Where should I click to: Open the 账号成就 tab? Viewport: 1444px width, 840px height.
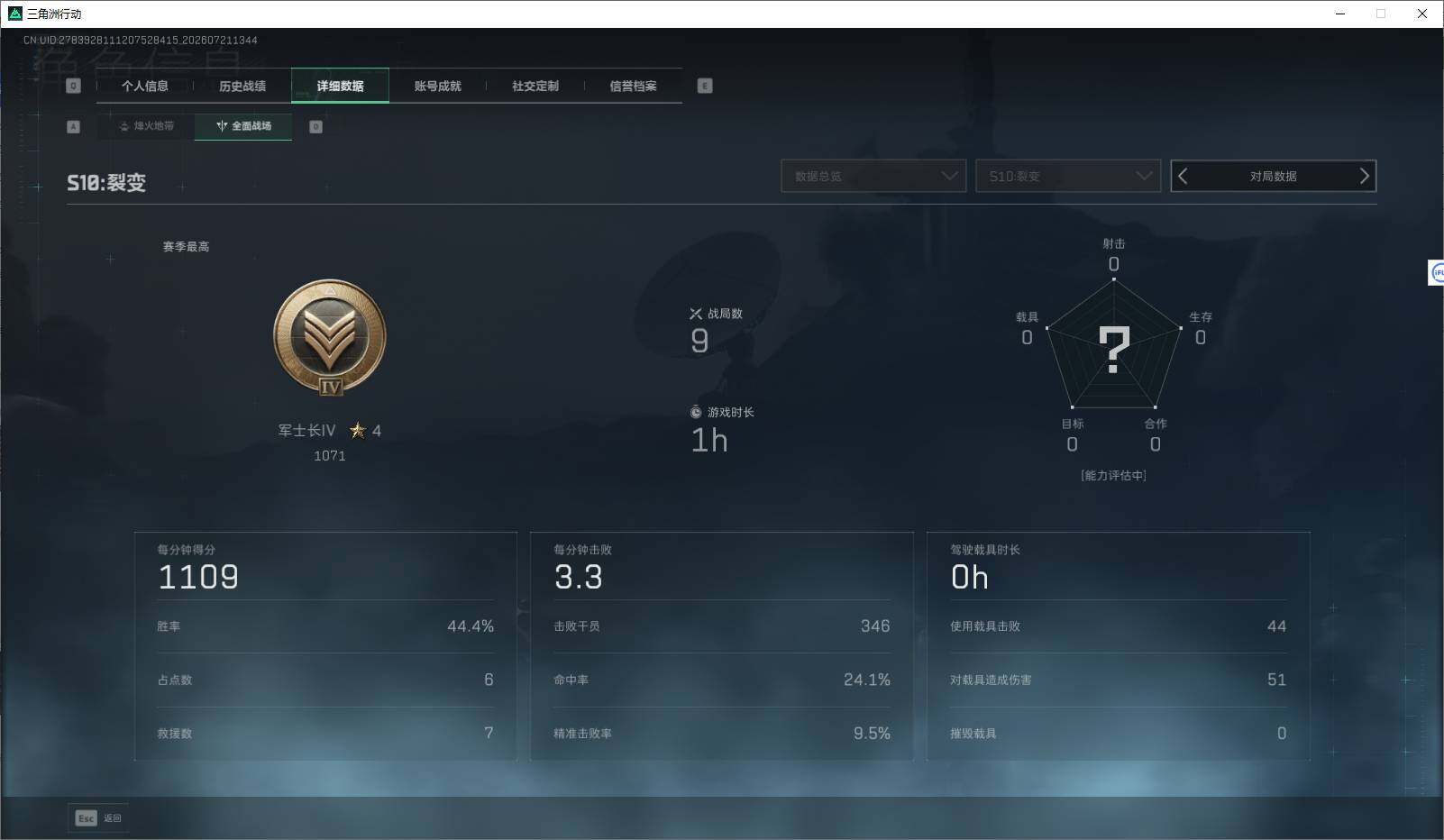(437, 86)
